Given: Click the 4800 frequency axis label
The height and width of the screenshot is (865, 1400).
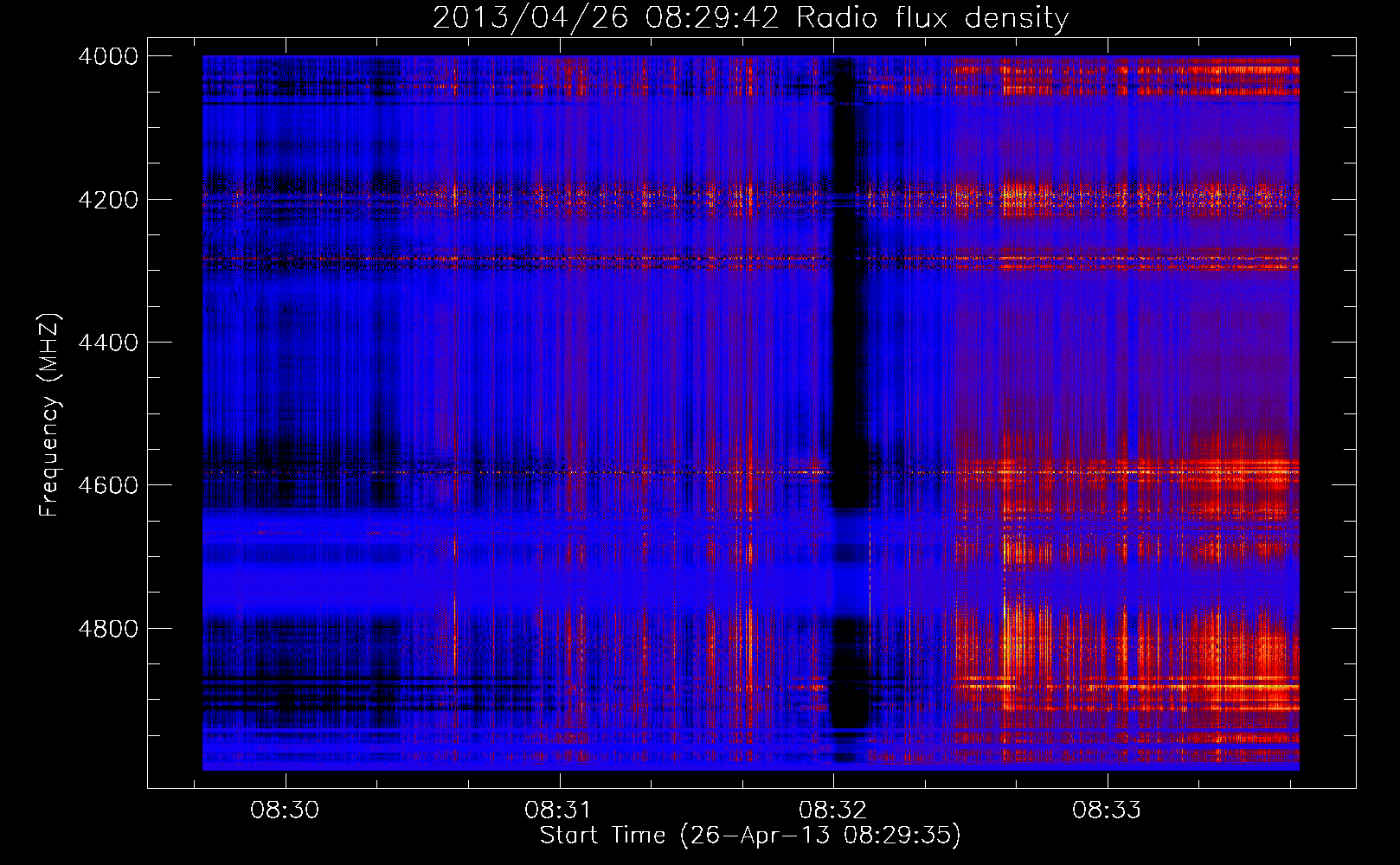Looking at the screenshot, I should (x=108, y=629).
